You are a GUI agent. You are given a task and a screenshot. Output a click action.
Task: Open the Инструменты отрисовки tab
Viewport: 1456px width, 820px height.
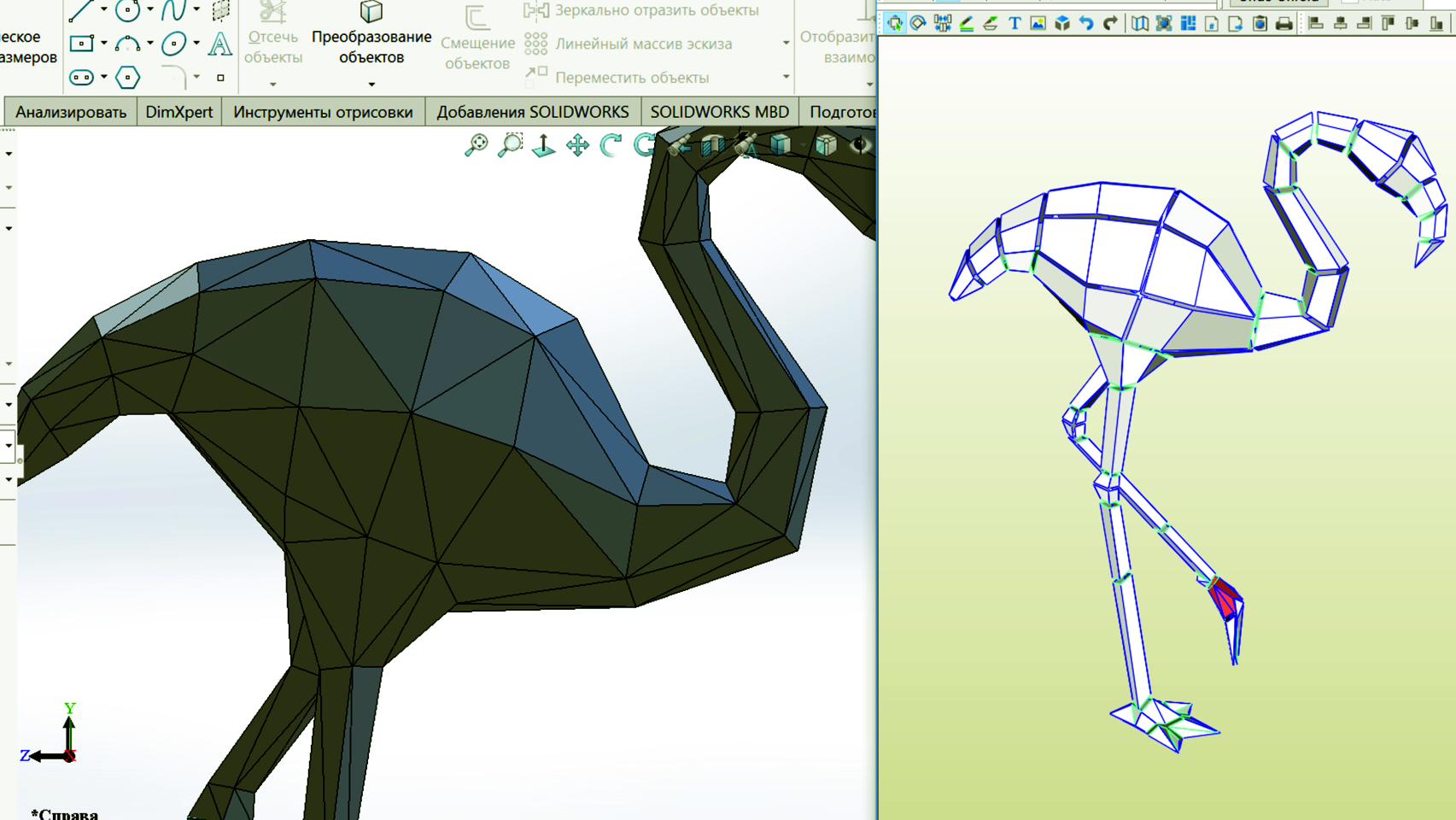tap(323, 112)
